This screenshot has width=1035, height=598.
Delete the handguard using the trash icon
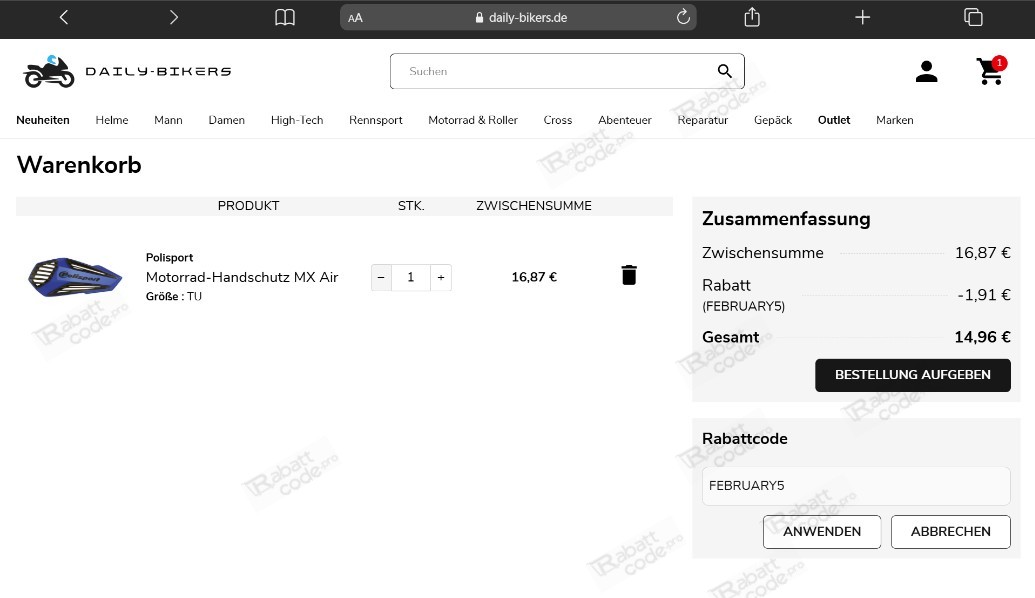(x=628, y=274)
